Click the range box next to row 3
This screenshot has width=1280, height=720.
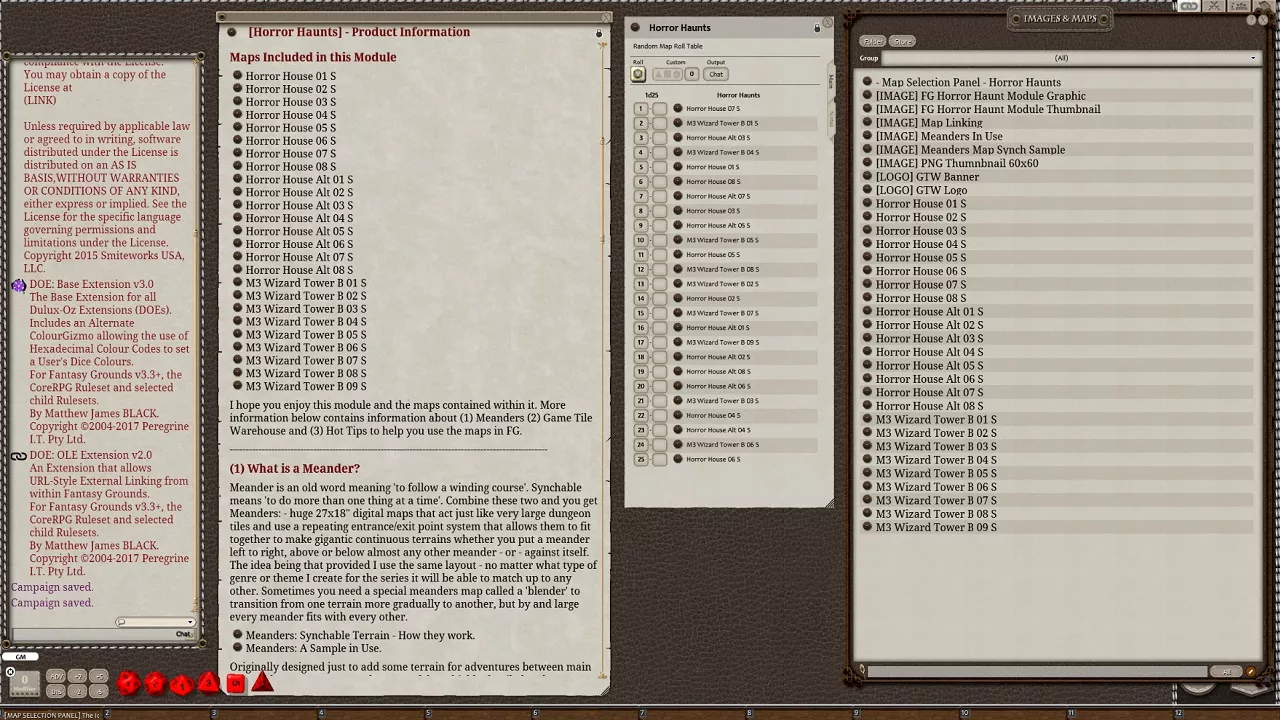(x=659, y=138)
